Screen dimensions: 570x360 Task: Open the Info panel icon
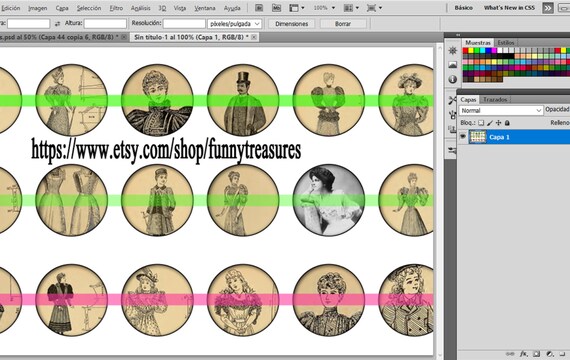tap(453, 79)
